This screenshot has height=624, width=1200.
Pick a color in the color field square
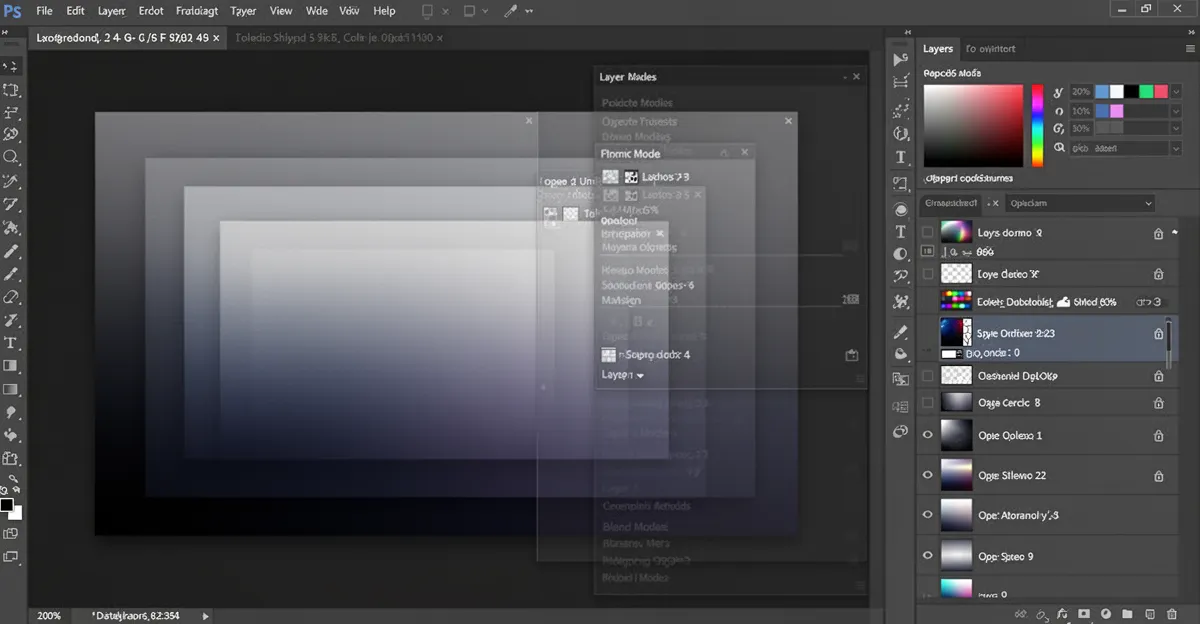[974, 125]
